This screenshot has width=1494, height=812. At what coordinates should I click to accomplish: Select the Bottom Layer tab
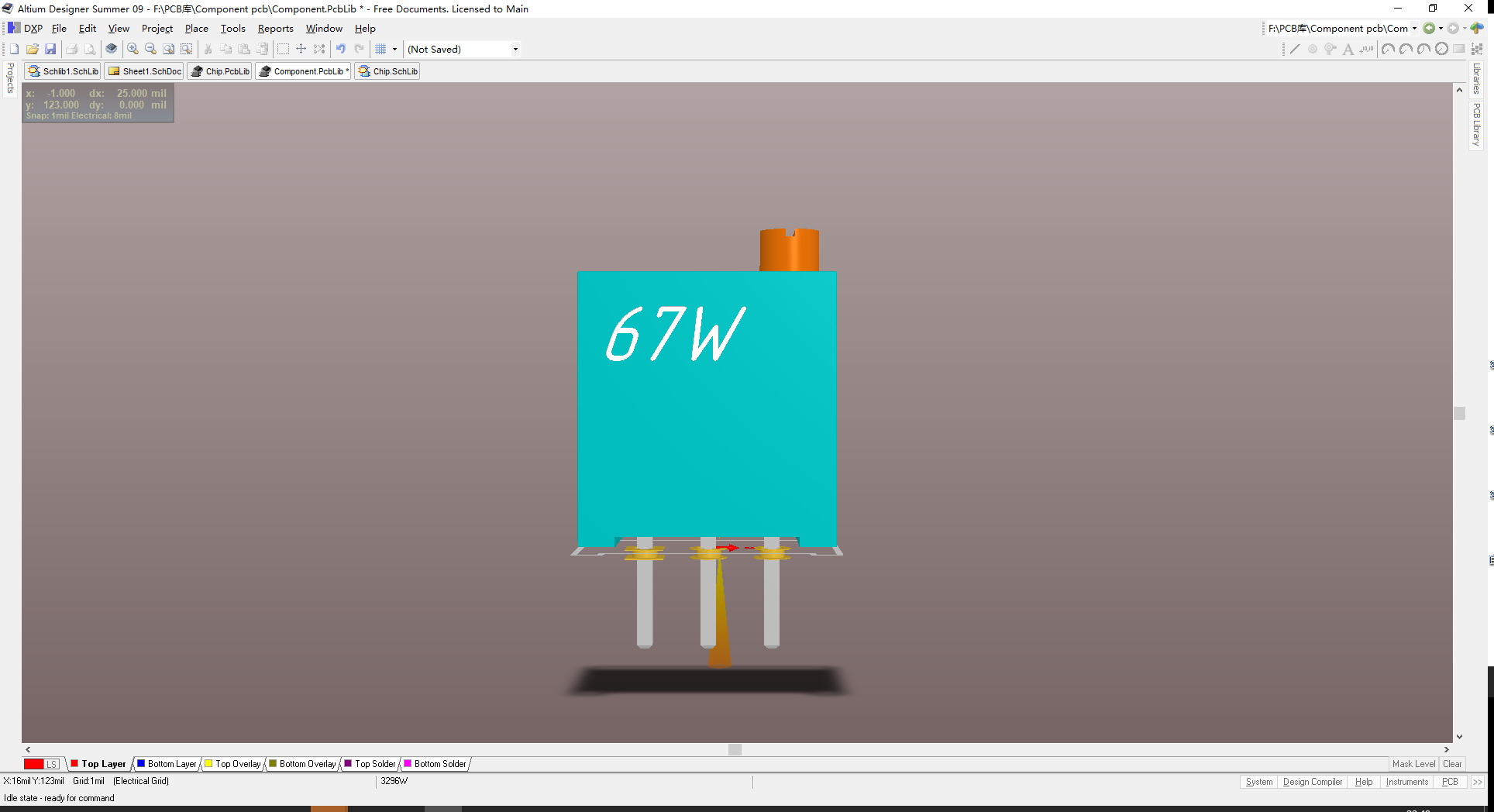click(167, 764)
